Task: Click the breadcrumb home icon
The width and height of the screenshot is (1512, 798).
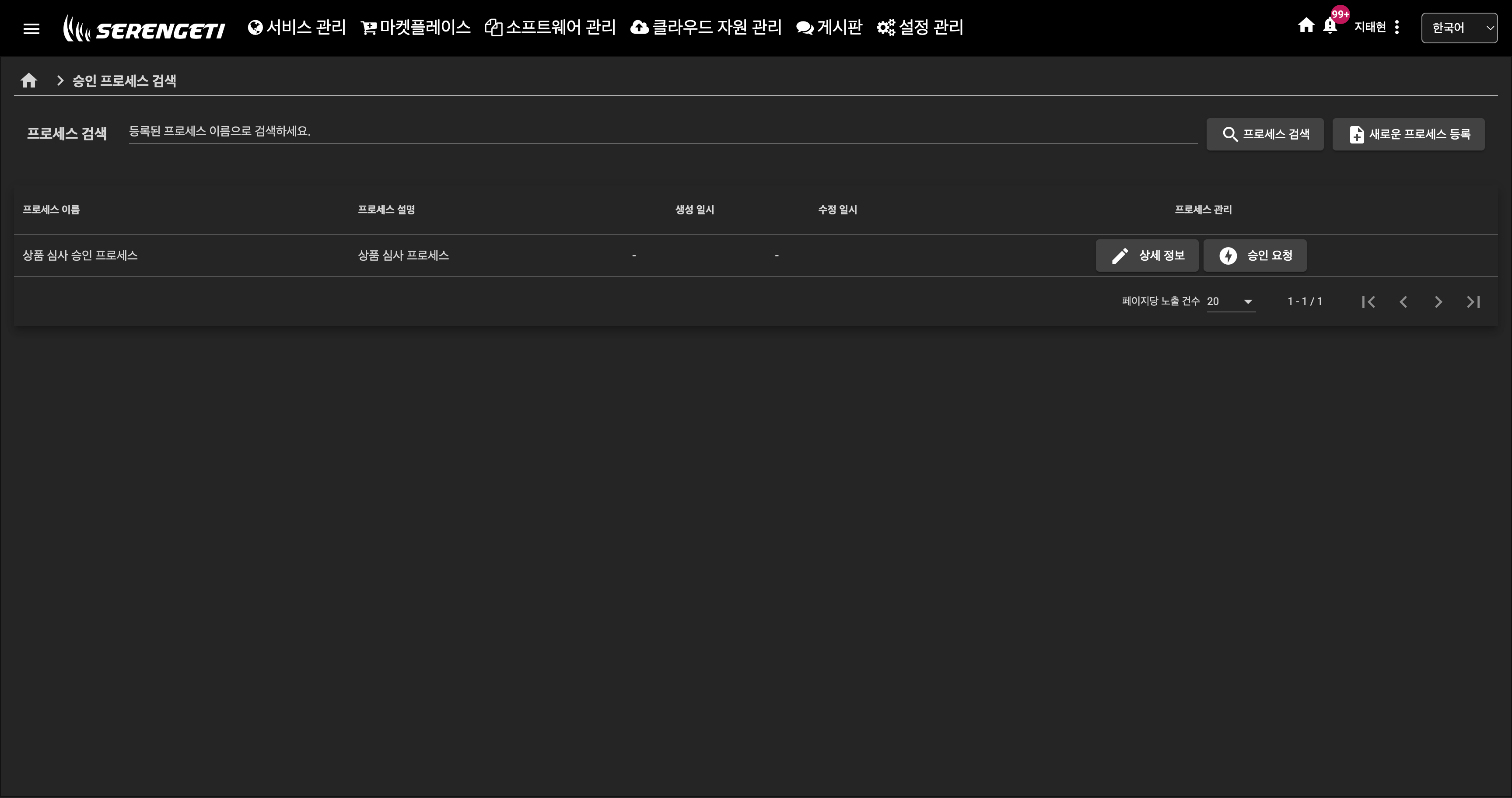Action: pyautogui.click(x=29, y=80)
